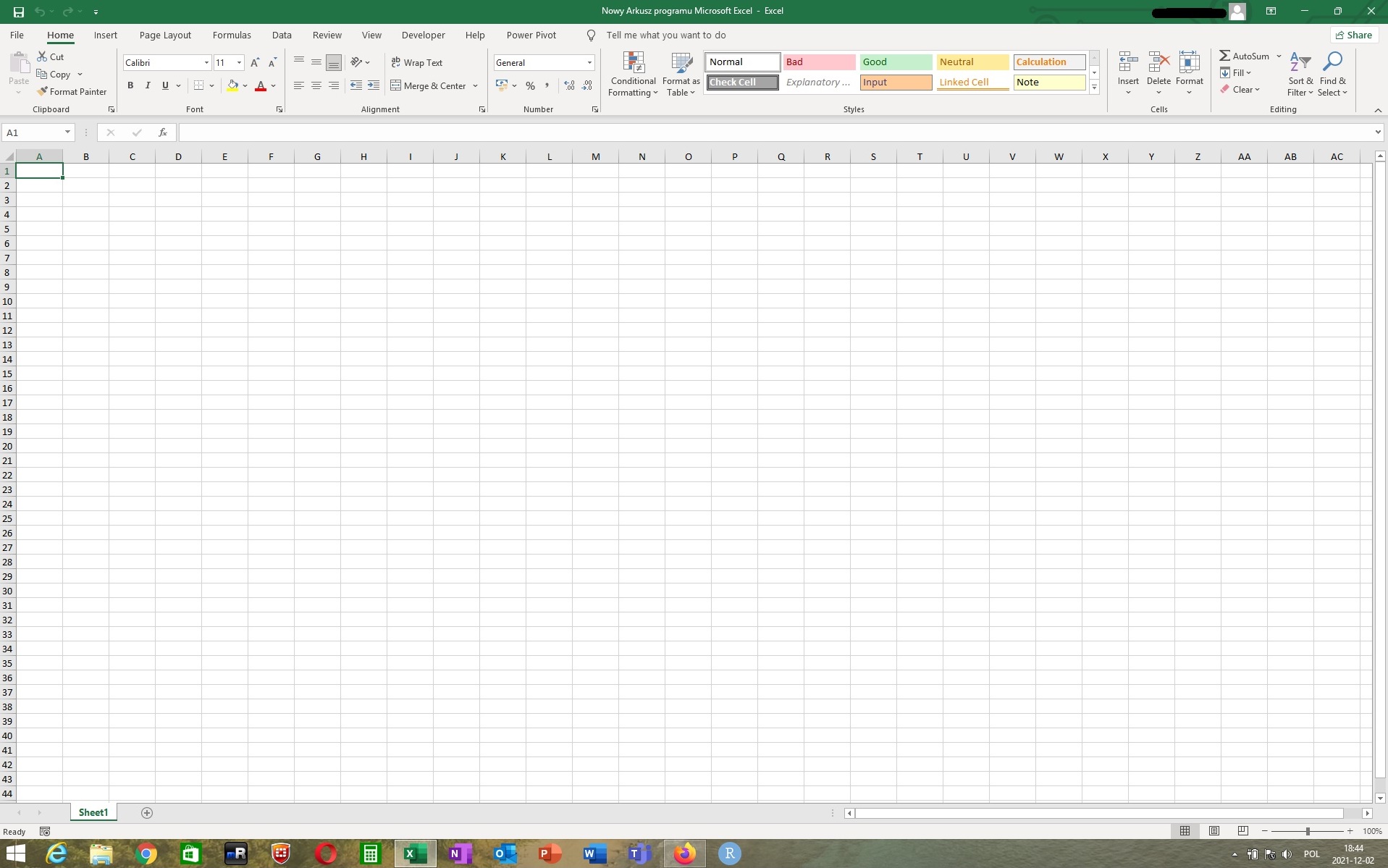The height and width of the screenshot is (868, 1388).
Task: Toggle Bold formatting
Action: click(130, 85)
